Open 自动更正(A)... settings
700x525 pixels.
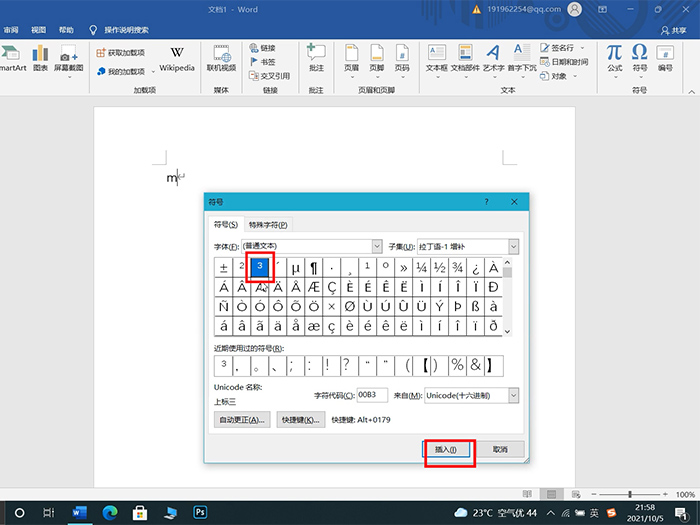pos(242,420)
